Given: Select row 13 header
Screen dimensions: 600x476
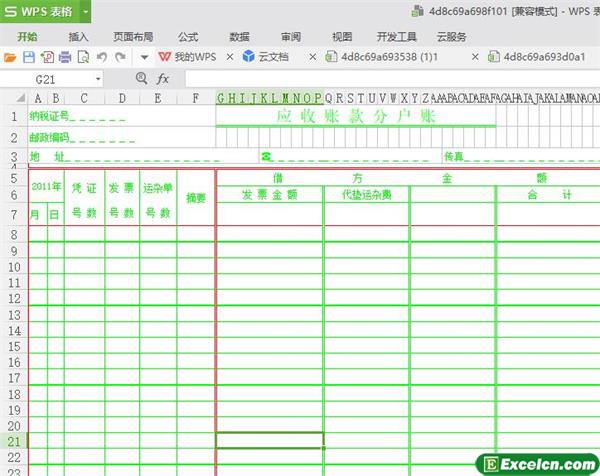Looking at the screenshot, I should [14, 315].
